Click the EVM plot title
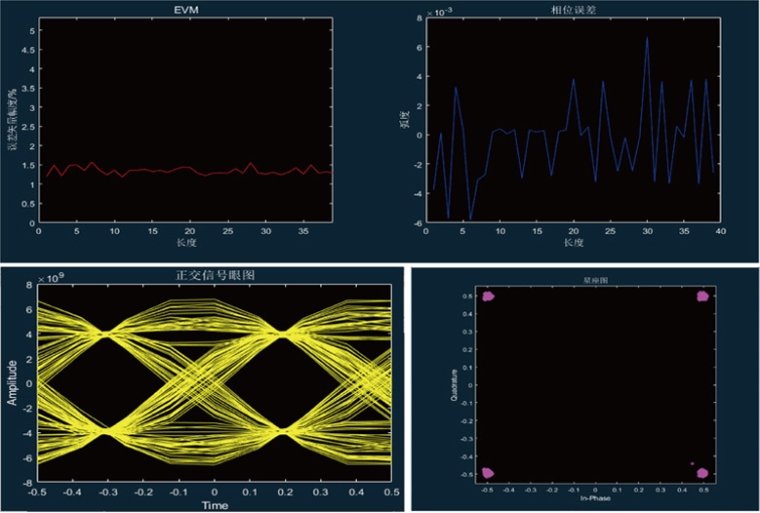 click(184, 10)
